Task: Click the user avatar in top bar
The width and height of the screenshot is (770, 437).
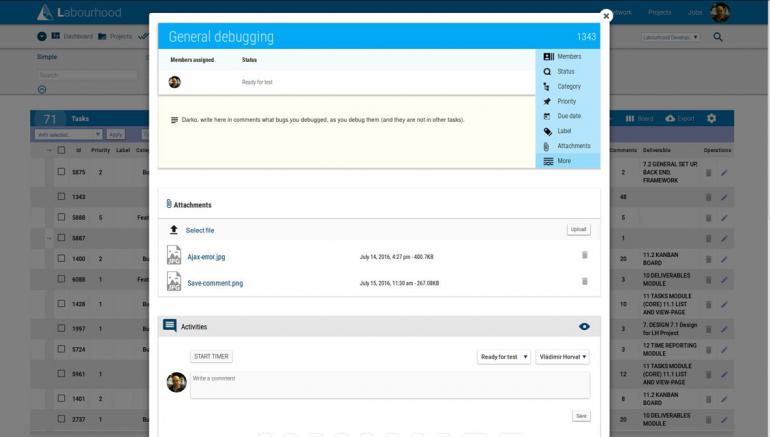Action: click(x=720, y=12)
